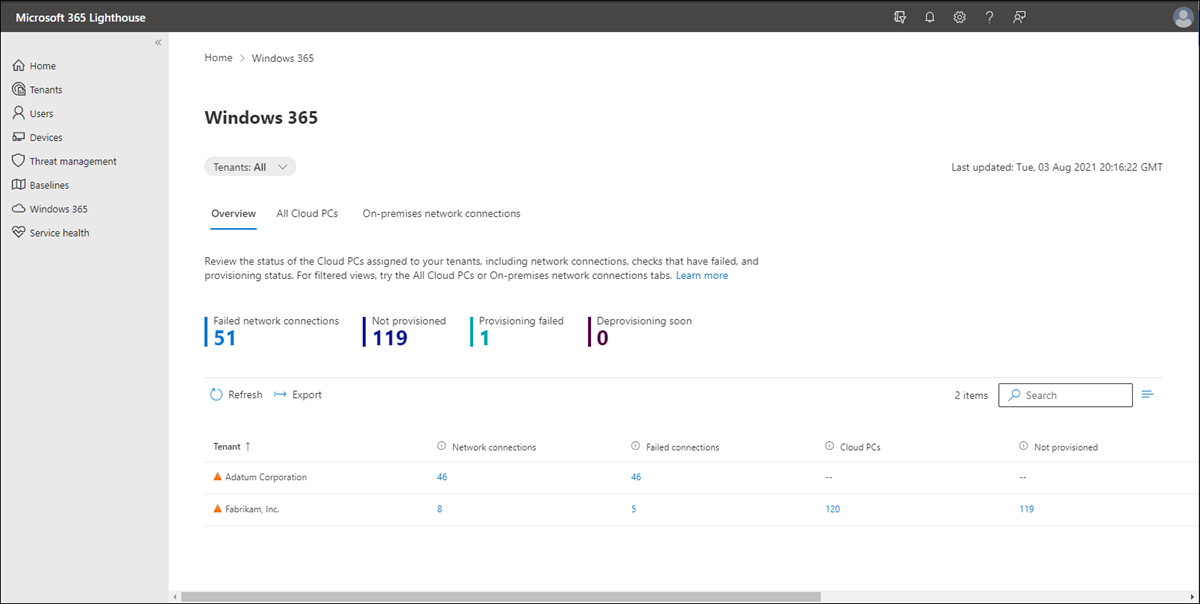Open the tenant switcher icon in header
The width and height of the screenshot is (1200, 604).
pyautogui.click(x=899, y=17)
